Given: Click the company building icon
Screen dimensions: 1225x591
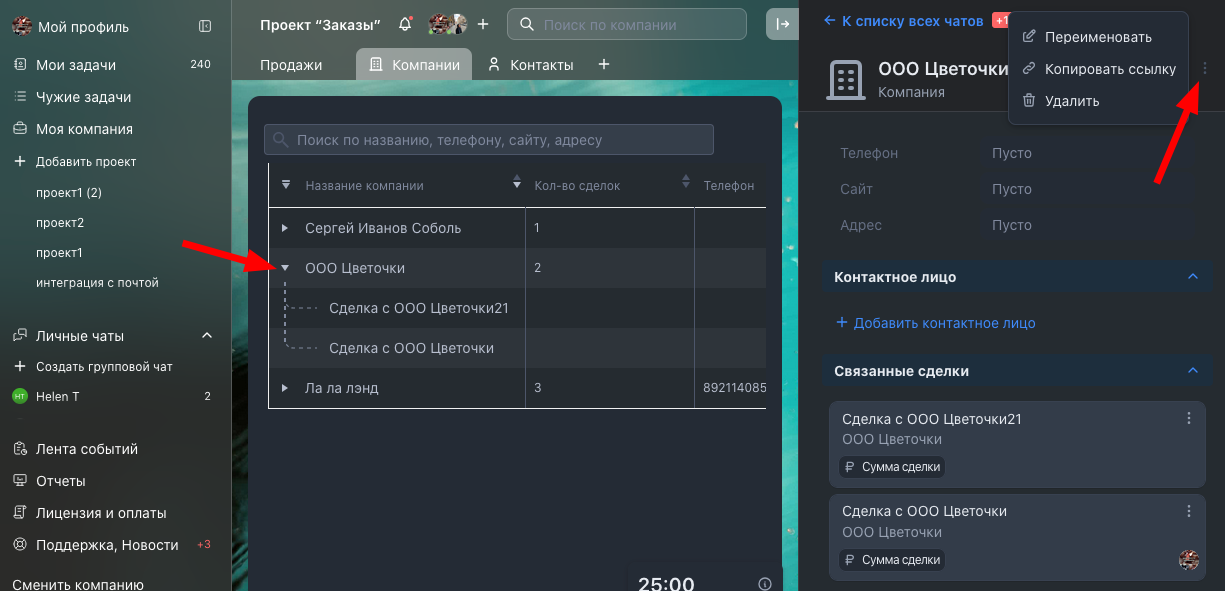Looking at the screenshot, I should point(846,80).
